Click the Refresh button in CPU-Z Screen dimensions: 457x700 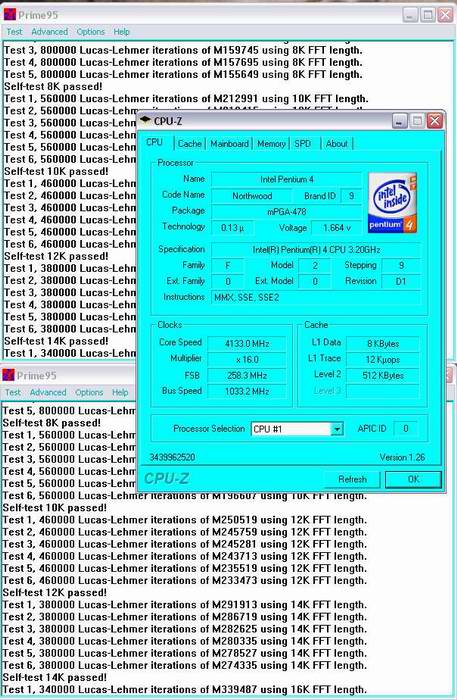tap(352, 479)
